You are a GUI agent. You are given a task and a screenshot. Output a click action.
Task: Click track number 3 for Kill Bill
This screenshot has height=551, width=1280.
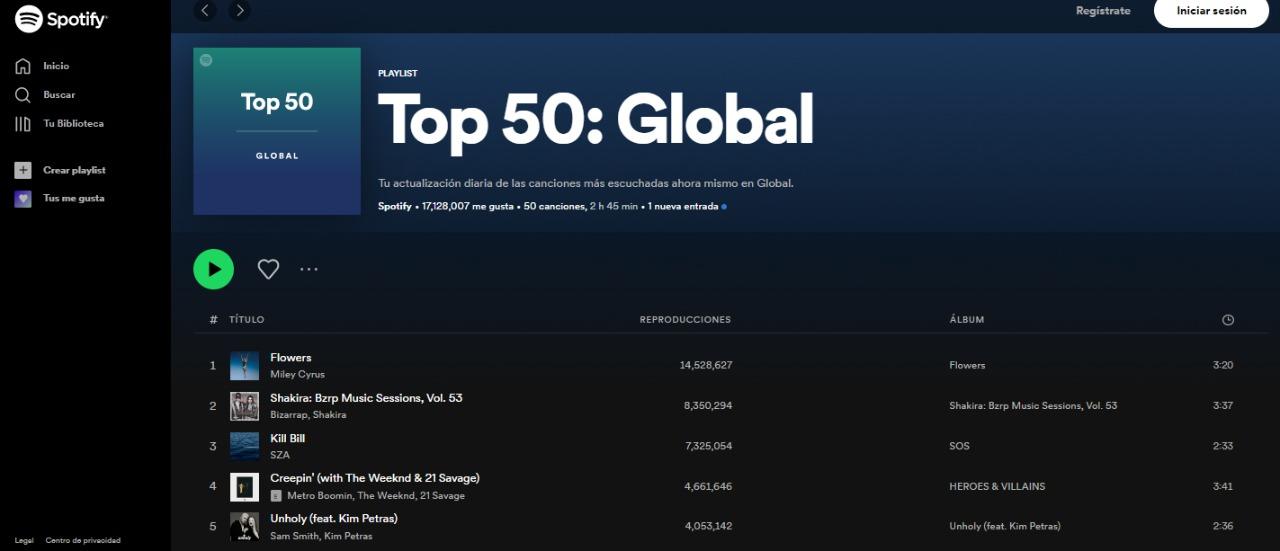click(213, 446)
